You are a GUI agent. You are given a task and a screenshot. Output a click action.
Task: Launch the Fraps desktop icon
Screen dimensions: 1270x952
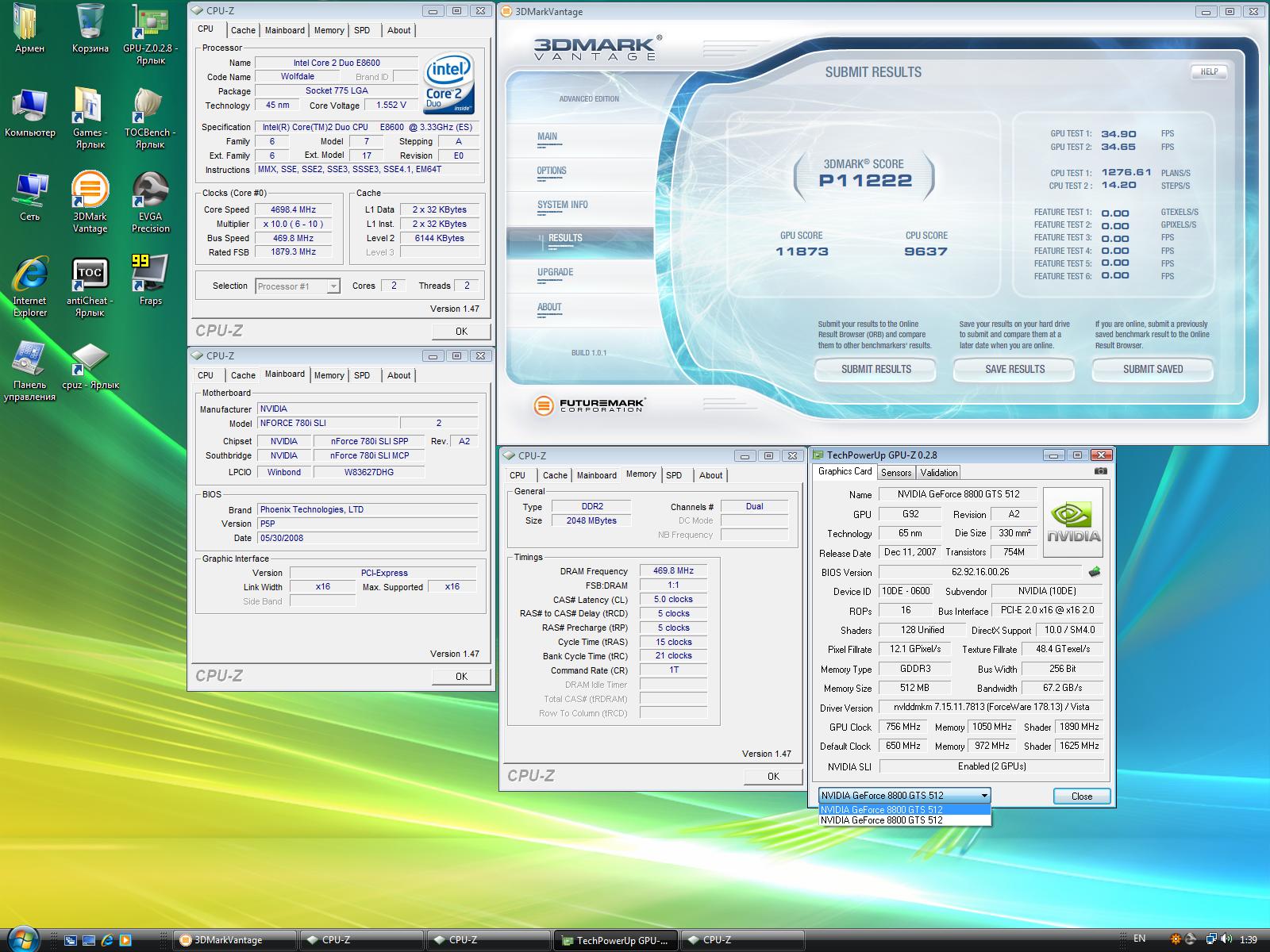(x=150, y=281)
